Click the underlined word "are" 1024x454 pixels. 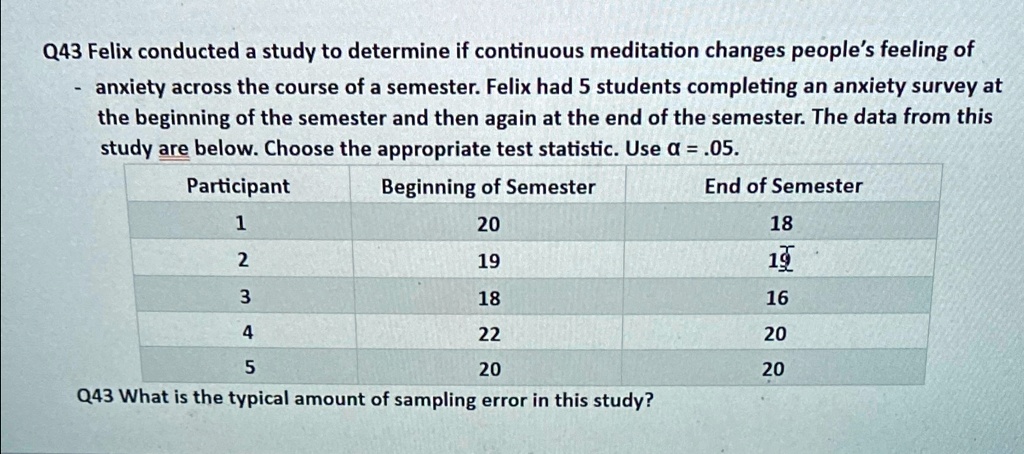click(174, 150)
